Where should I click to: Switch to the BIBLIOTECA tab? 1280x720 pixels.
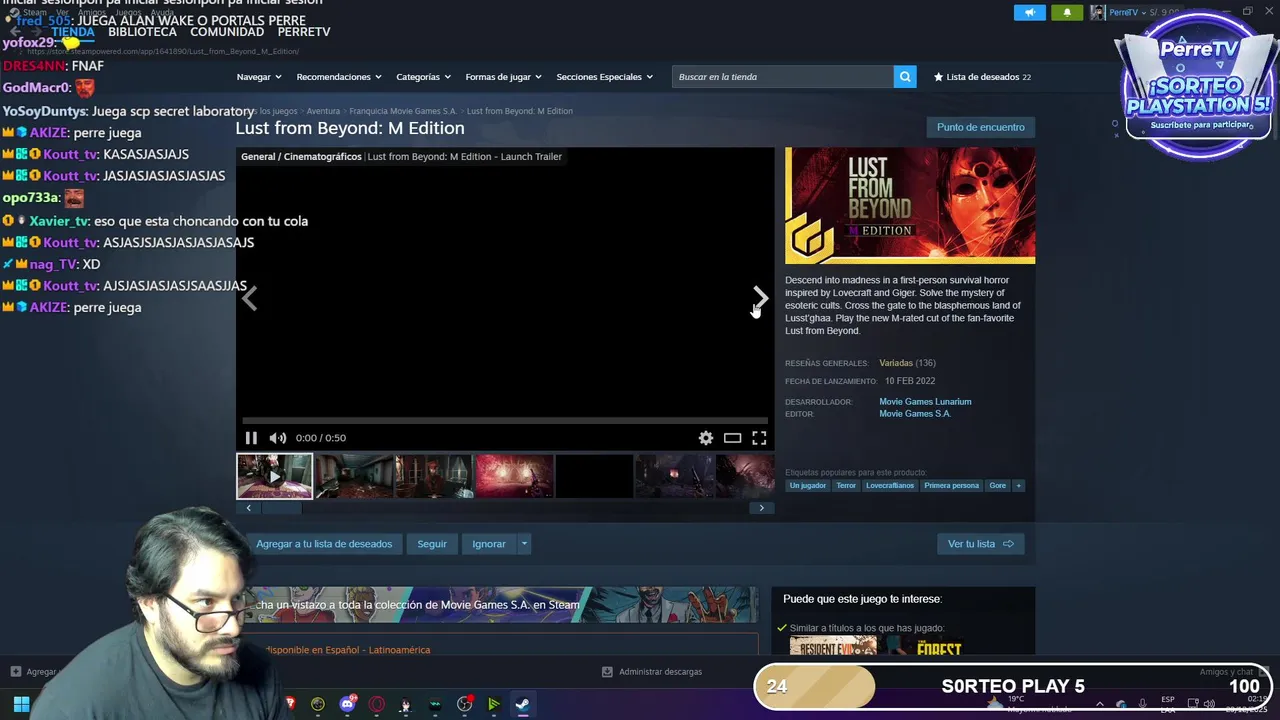(142, 32)
